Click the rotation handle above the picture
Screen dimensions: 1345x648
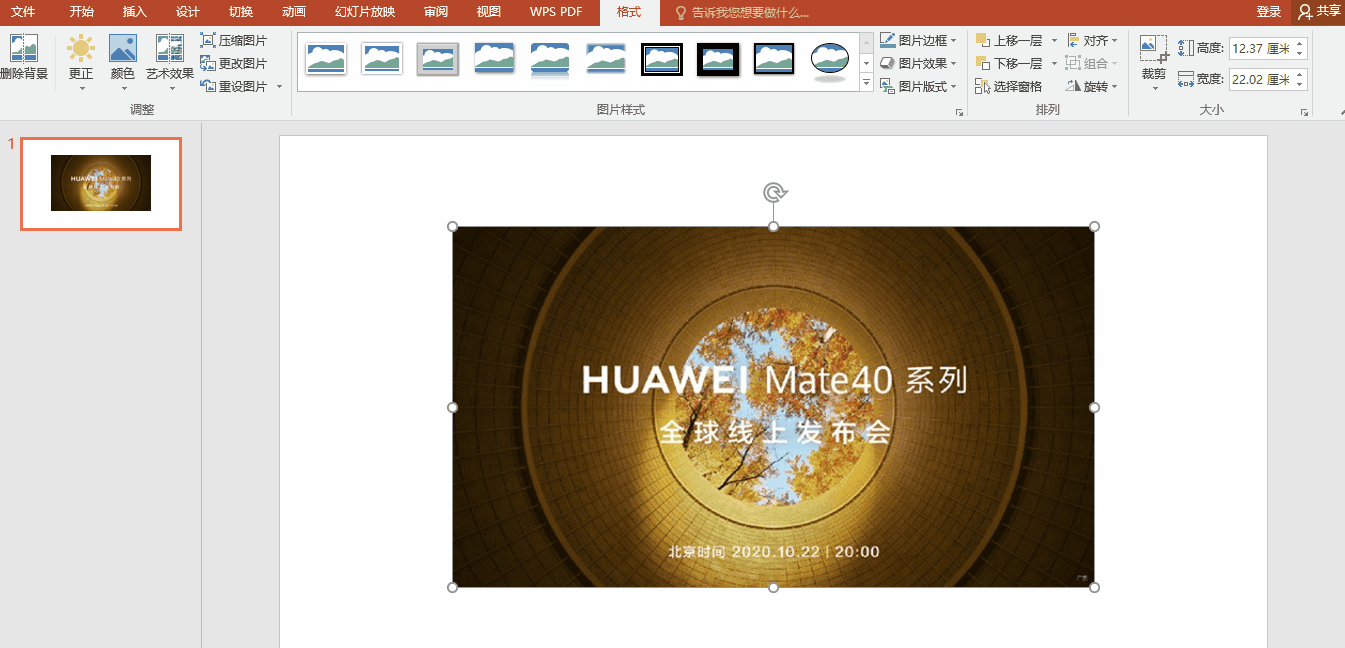[773, 192]
